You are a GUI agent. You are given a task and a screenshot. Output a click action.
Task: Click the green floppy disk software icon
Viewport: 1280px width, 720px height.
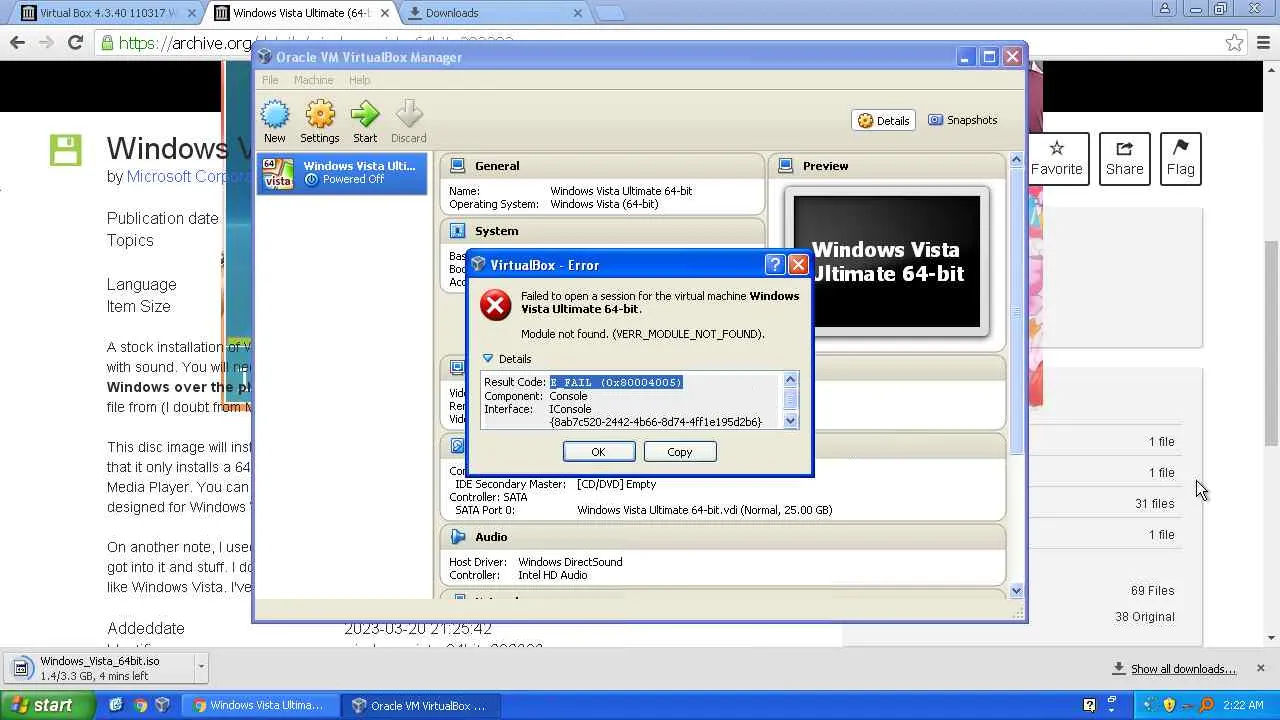66,150
